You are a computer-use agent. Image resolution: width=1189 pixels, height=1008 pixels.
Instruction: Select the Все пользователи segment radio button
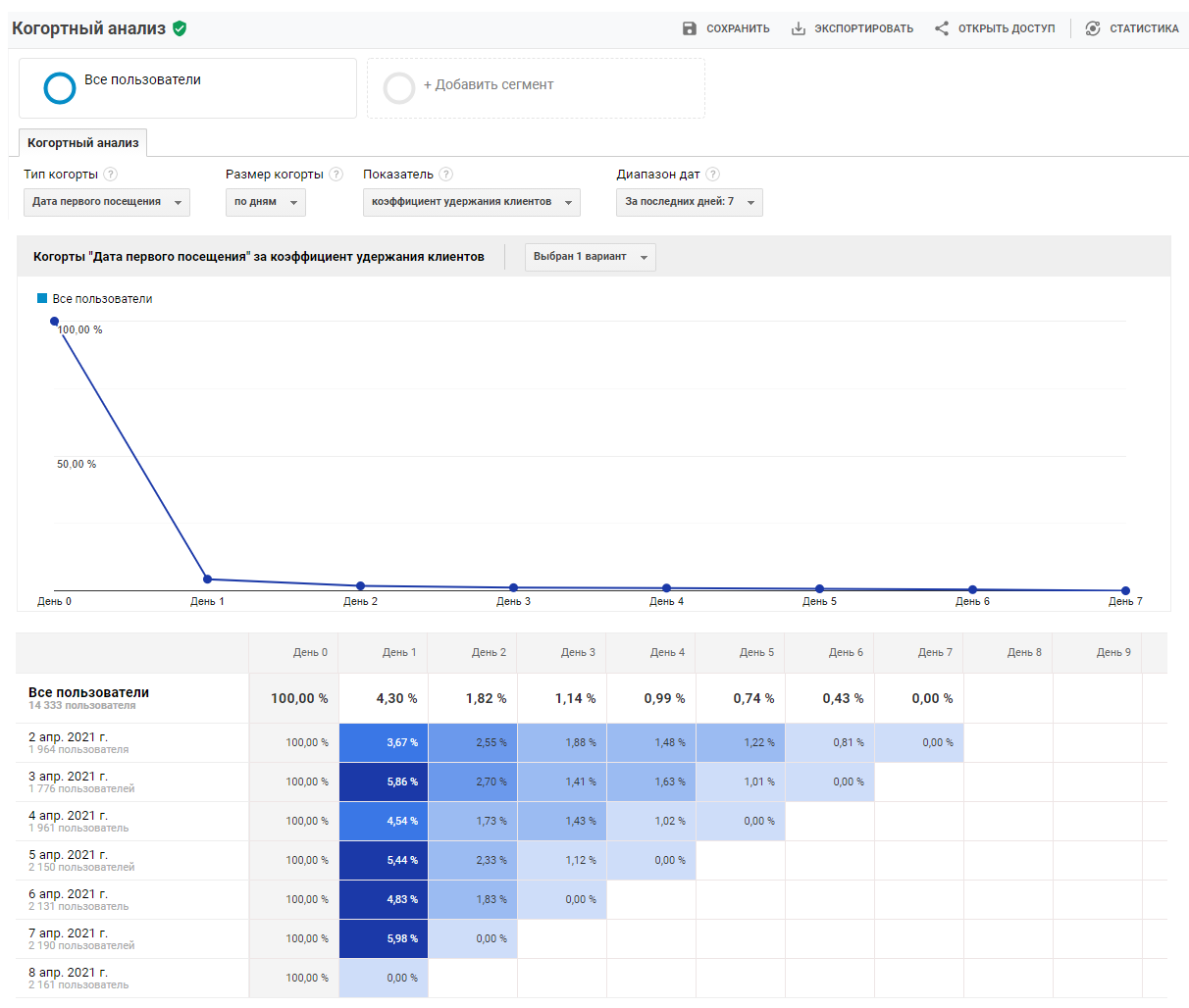[60, 87]
